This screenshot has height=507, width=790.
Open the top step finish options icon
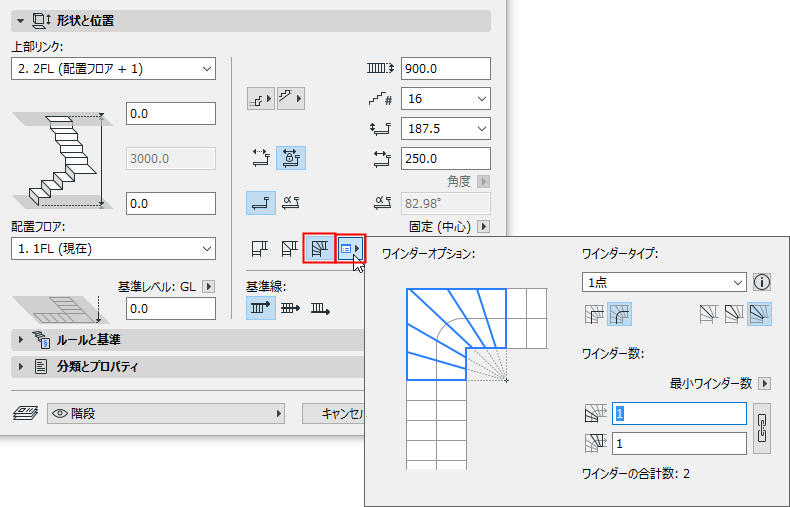coord(291,99)
